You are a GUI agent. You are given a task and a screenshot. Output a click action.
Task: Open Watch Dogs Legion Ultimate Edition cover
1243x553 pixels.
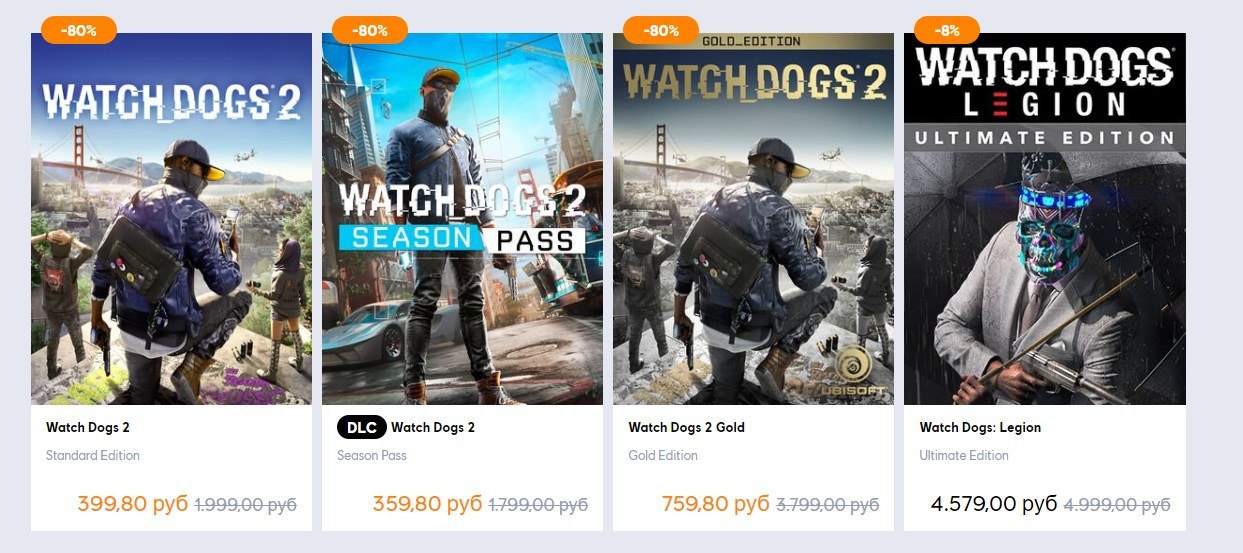tap(1045, 219)
